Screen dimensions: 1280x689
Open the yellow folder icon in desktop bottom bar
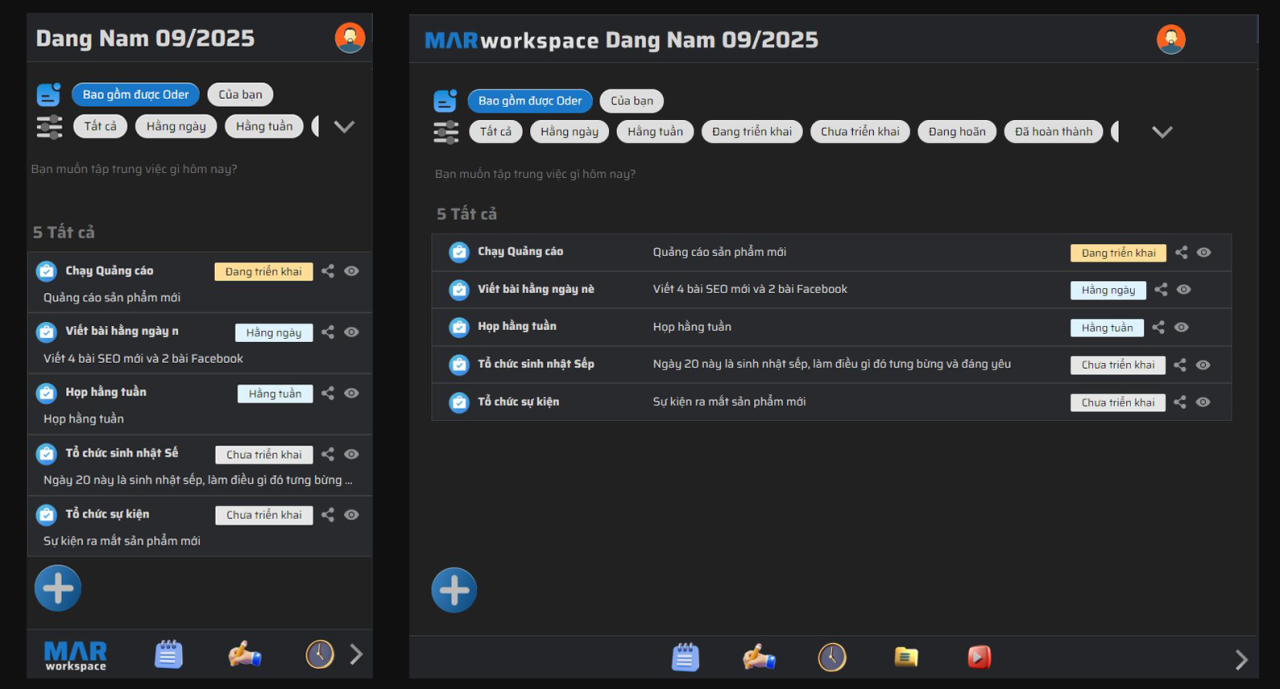pos(906,657)
